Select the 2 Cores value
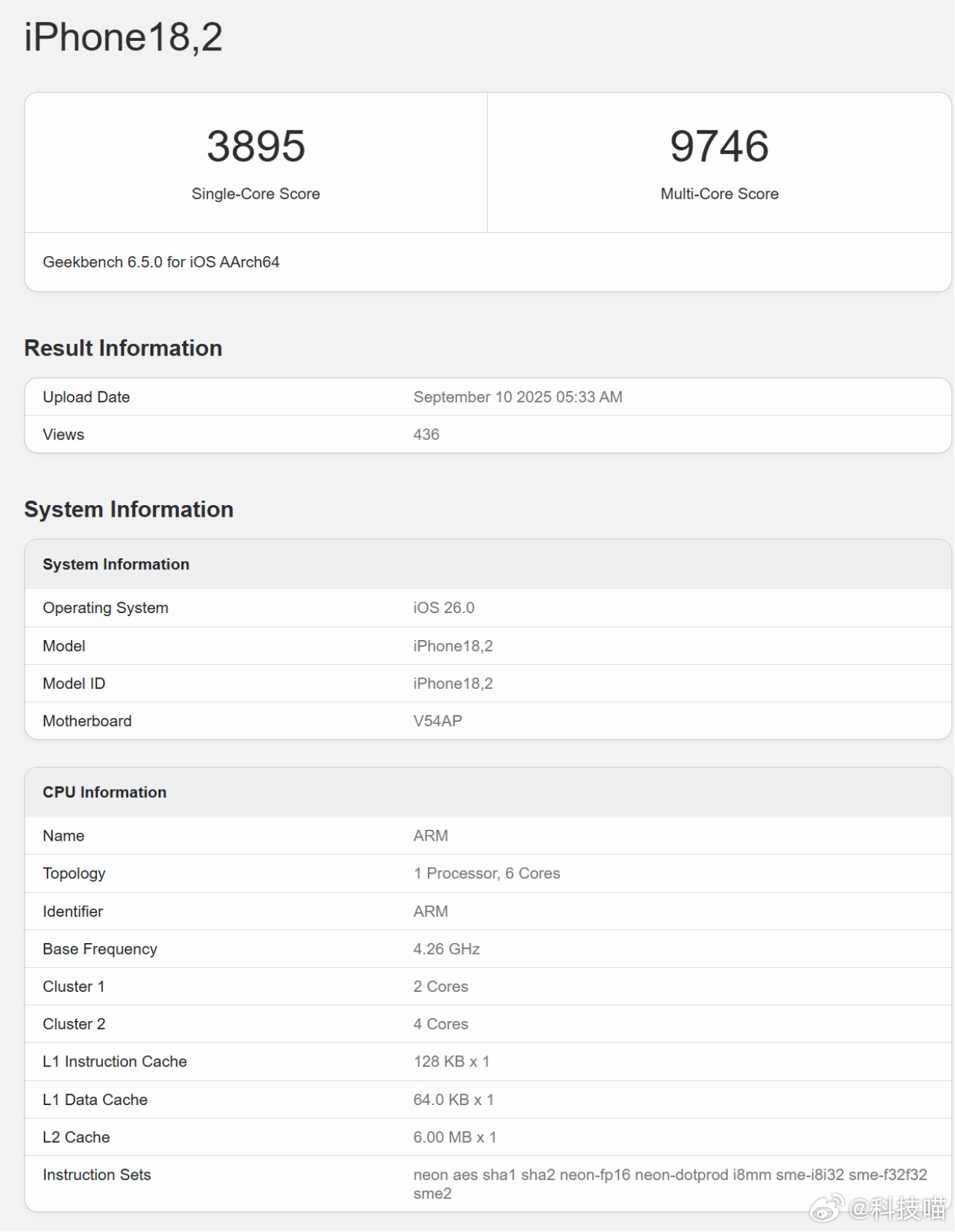The height and width of the screenshot is (1232, 955). (441, 987)
